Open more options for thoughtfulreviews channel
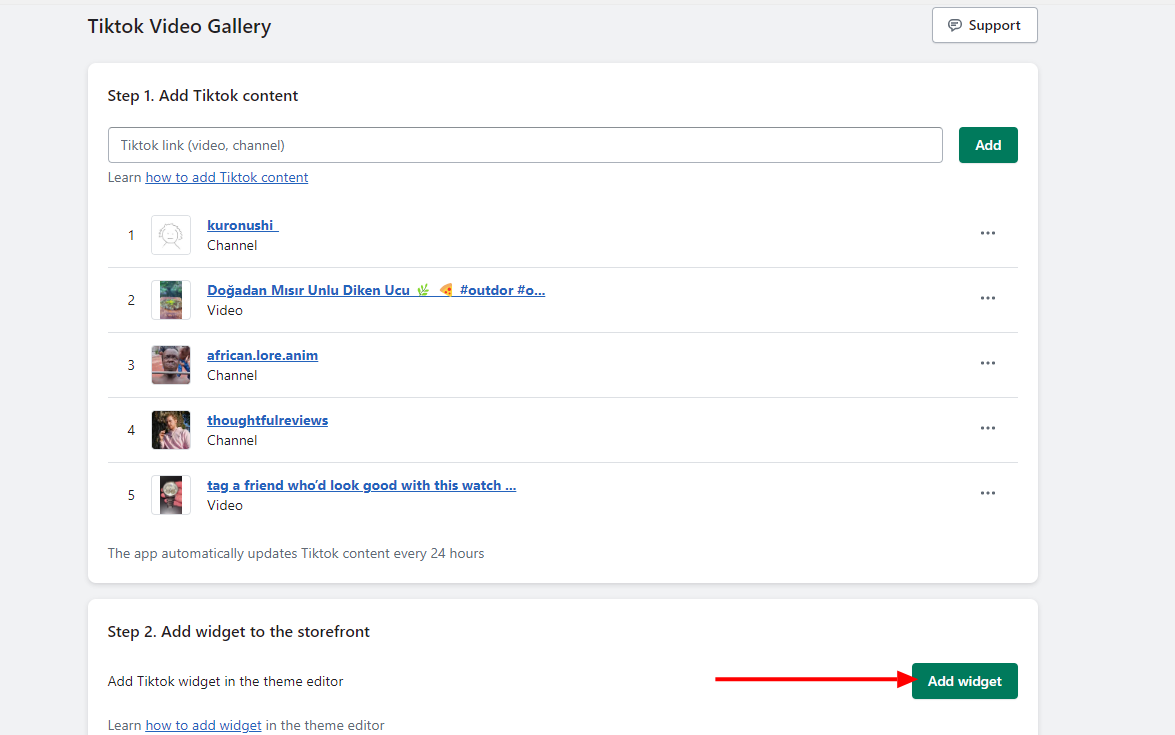Screen dimensions: 1175x735 click(988, 429)
